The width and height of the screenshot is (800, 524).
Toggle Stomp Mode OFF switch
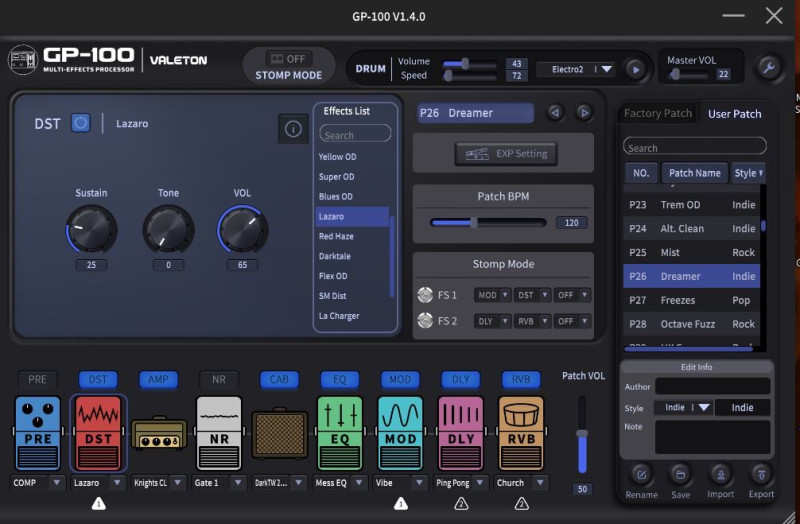pyautogui.click(x=288, y=59)
